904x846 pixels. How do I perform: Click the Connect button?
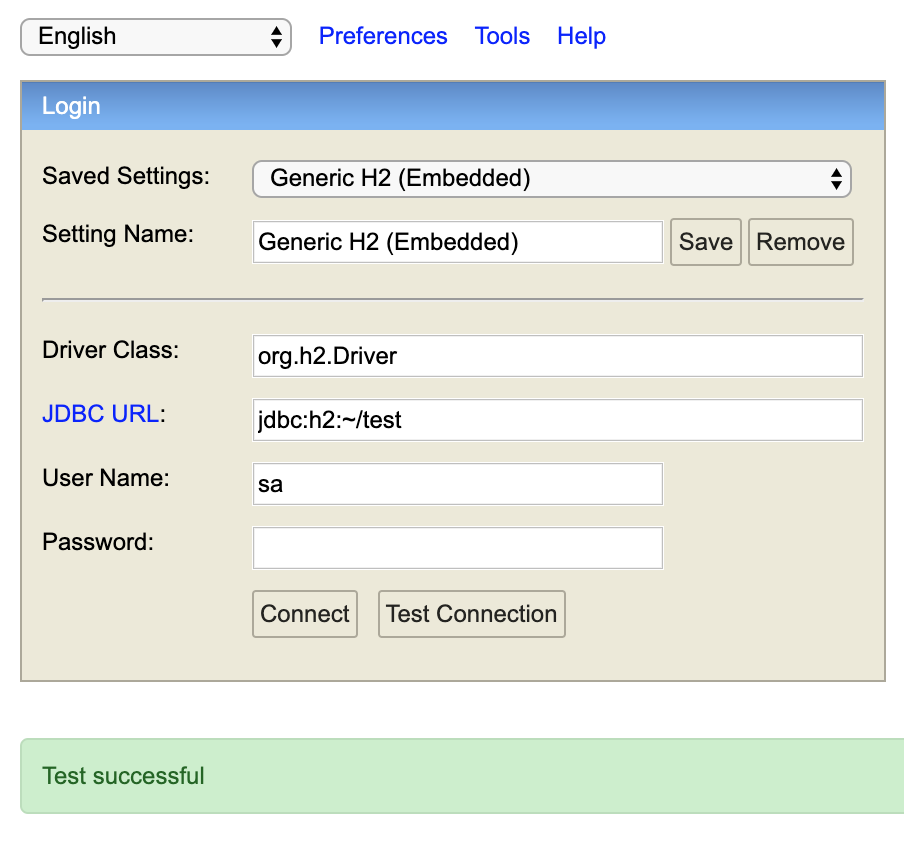305,614
